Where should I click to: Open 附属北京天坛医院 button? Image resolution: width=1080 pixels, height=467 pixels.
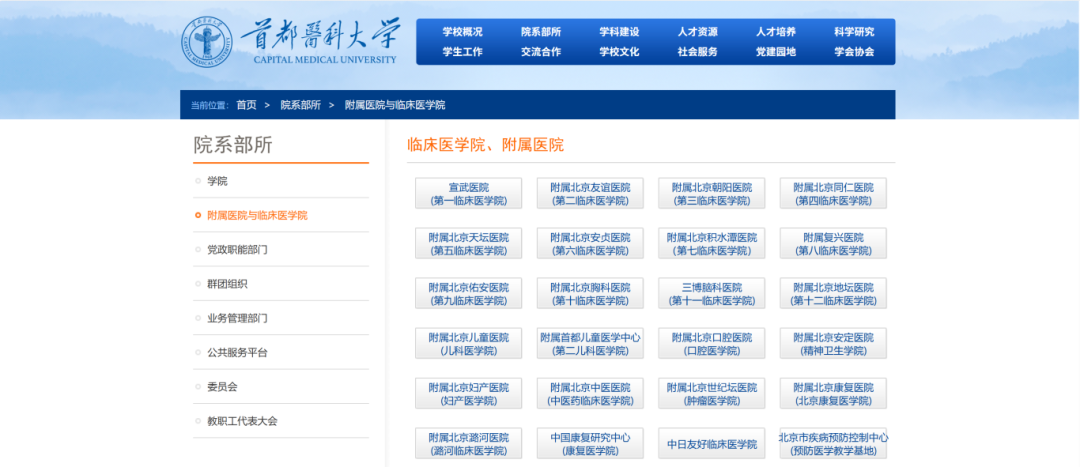point(468,243)
